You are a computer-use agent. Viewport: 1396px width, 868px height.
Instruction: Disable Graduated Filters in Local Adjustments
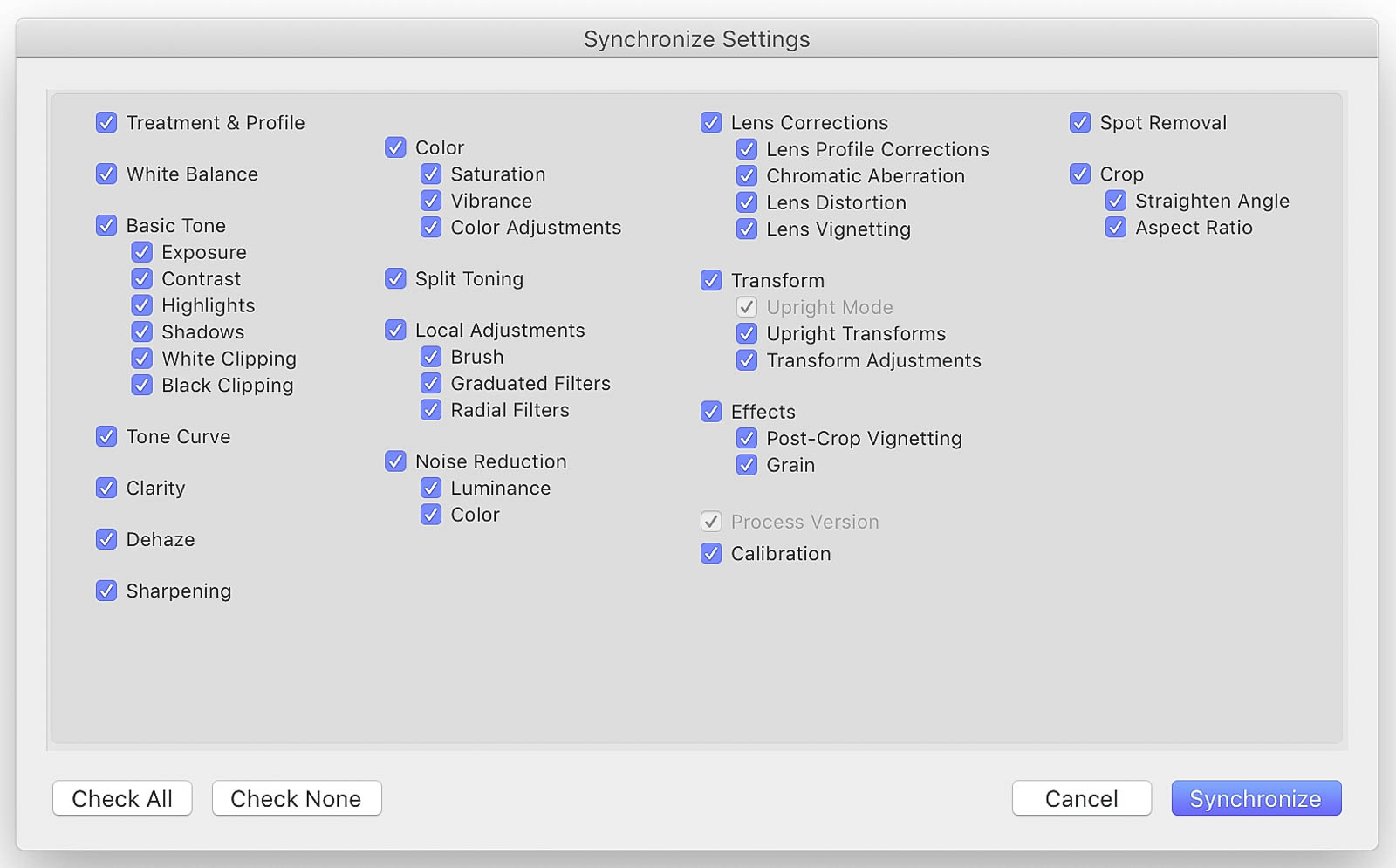coord(431,384)
